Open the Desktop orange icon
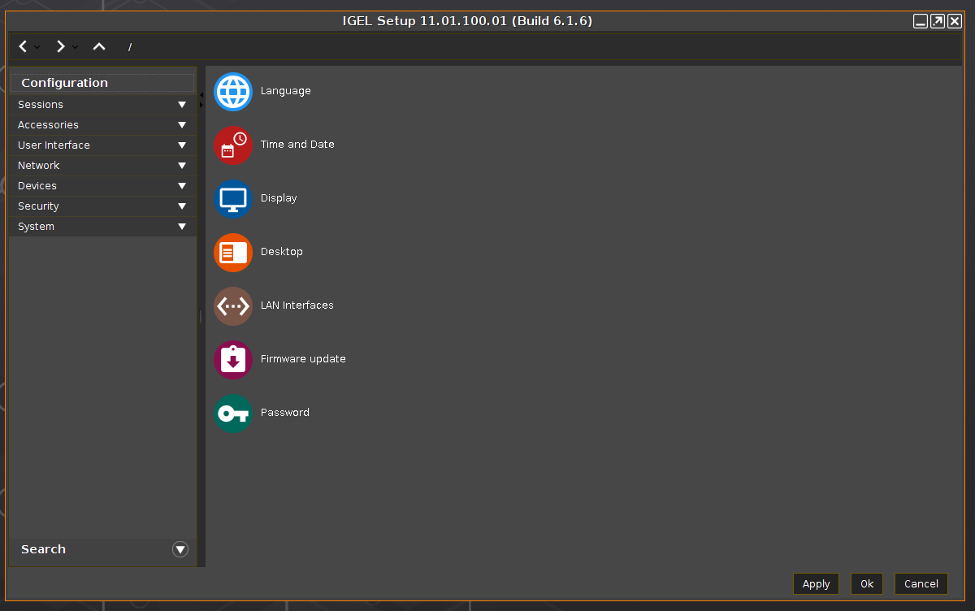 pyautogui.click(x=233, y=252)
